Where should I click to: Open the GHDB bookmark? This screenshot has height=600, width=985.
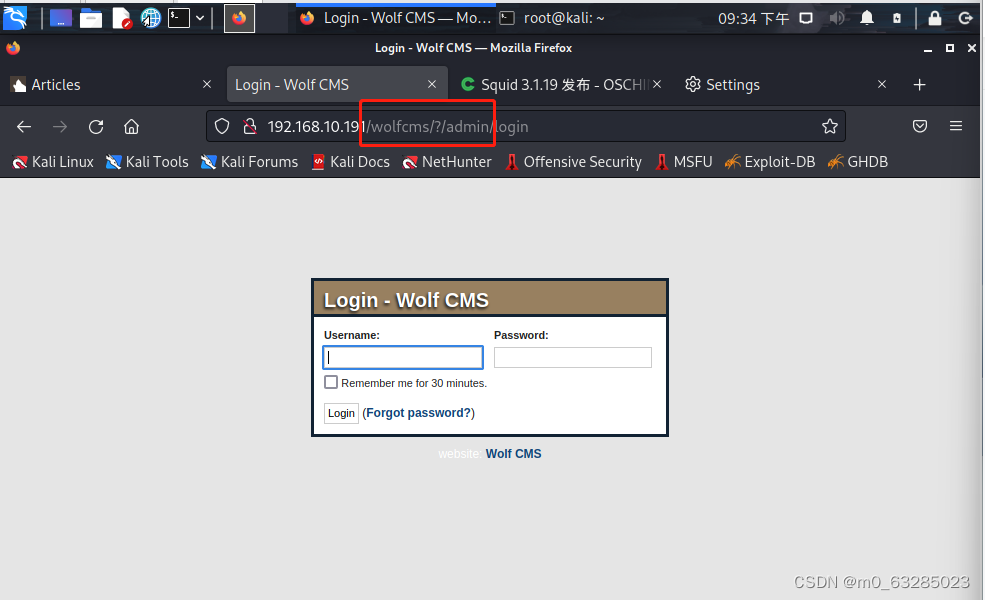click(857, 162)
